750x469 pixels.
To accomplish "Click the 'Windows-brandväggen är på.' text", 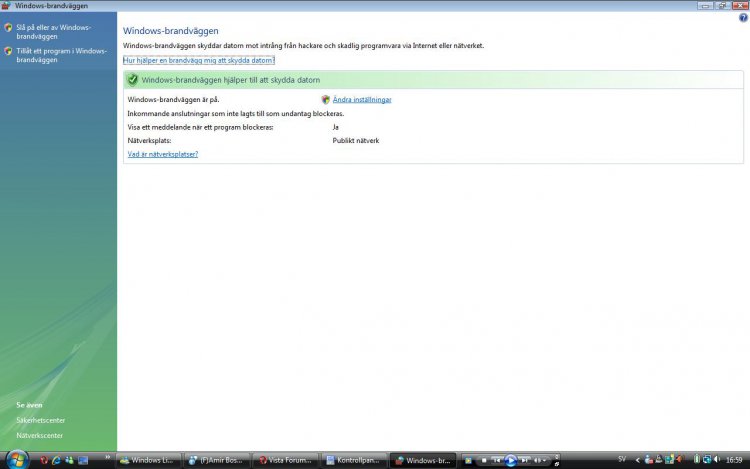I will tap(173, 99).
